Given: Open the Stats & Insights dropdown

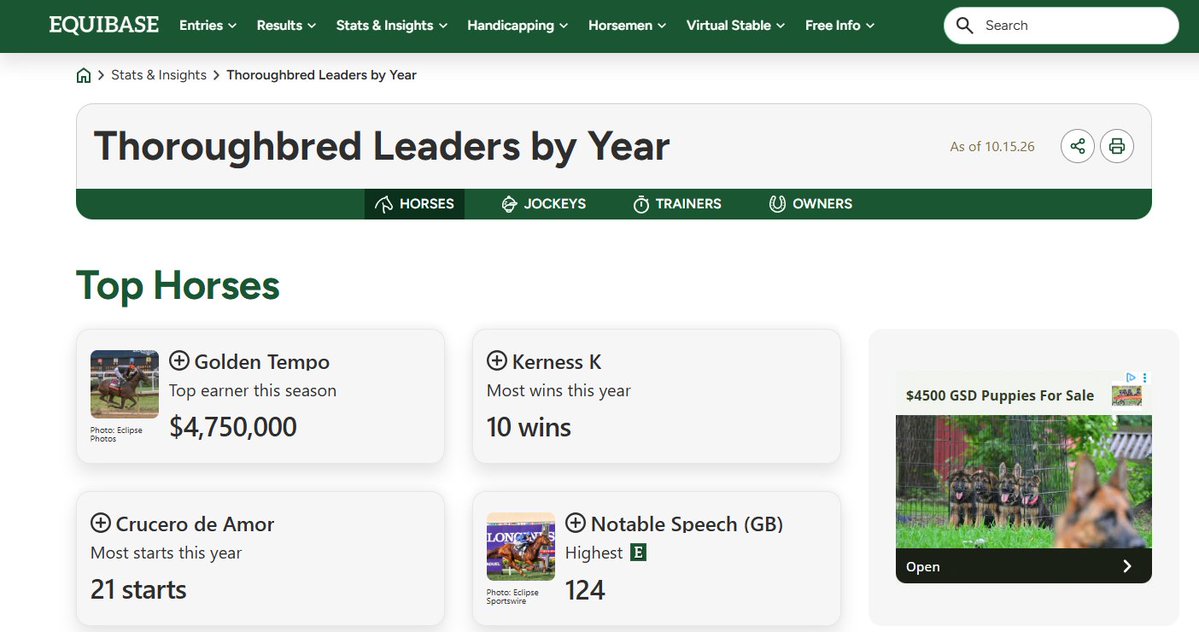Looking at the screenshot, I should point(392,25).
